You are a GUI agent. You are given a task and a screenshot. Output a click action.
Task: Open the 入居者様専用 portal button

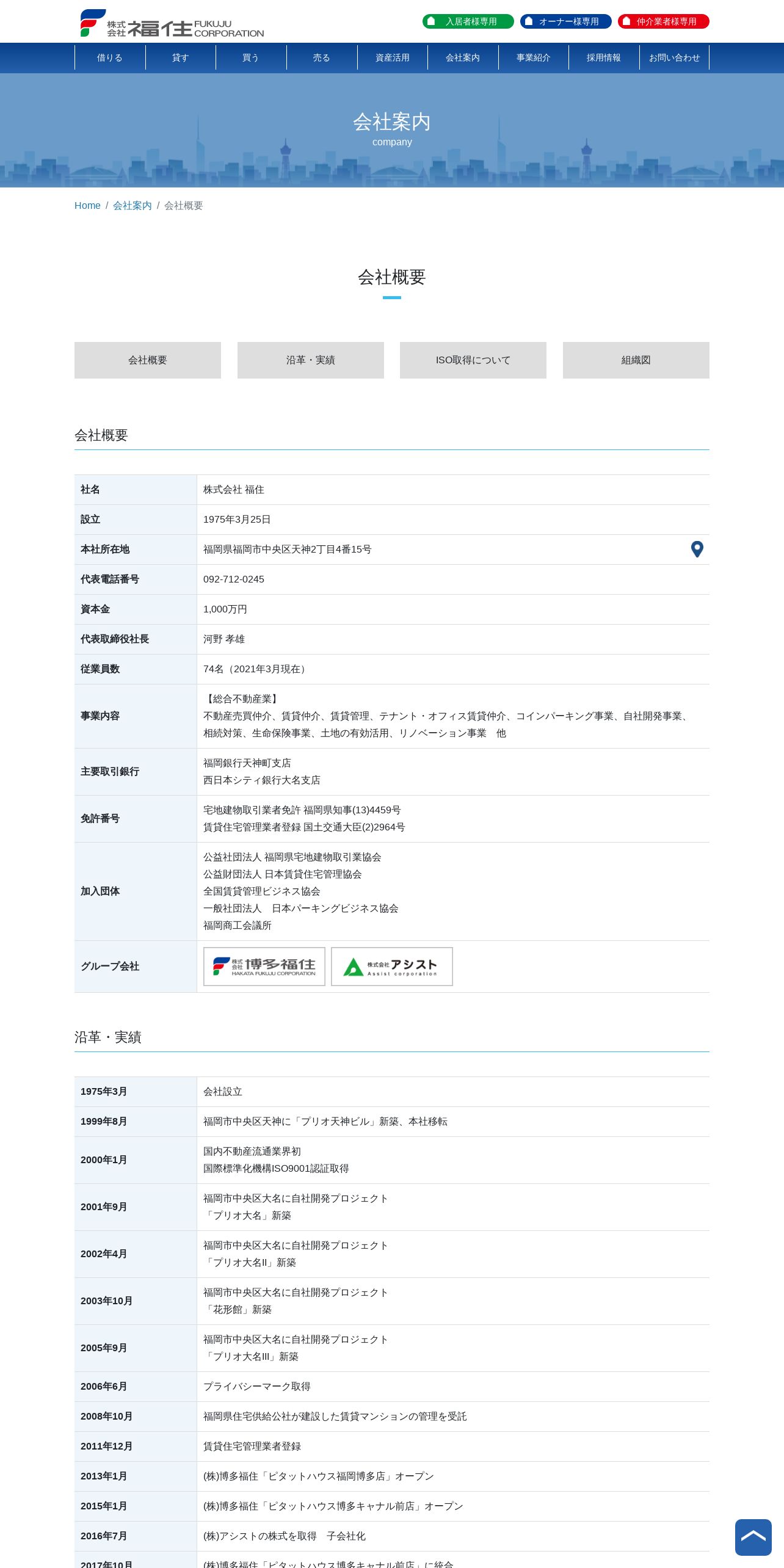pyautogui.click(x=468, y=21)
